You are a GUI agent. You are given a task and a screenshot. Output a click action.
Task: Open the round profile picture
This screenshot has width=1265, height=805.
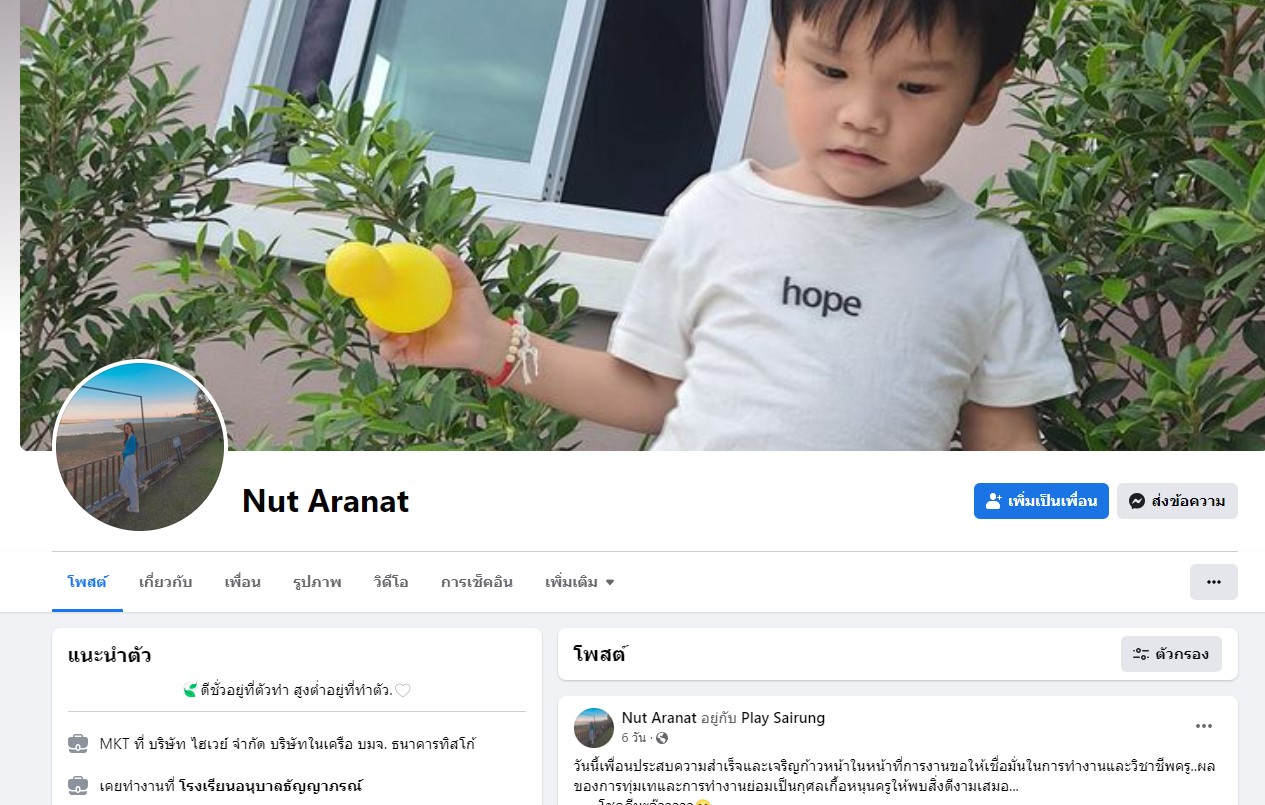[140, 446]
